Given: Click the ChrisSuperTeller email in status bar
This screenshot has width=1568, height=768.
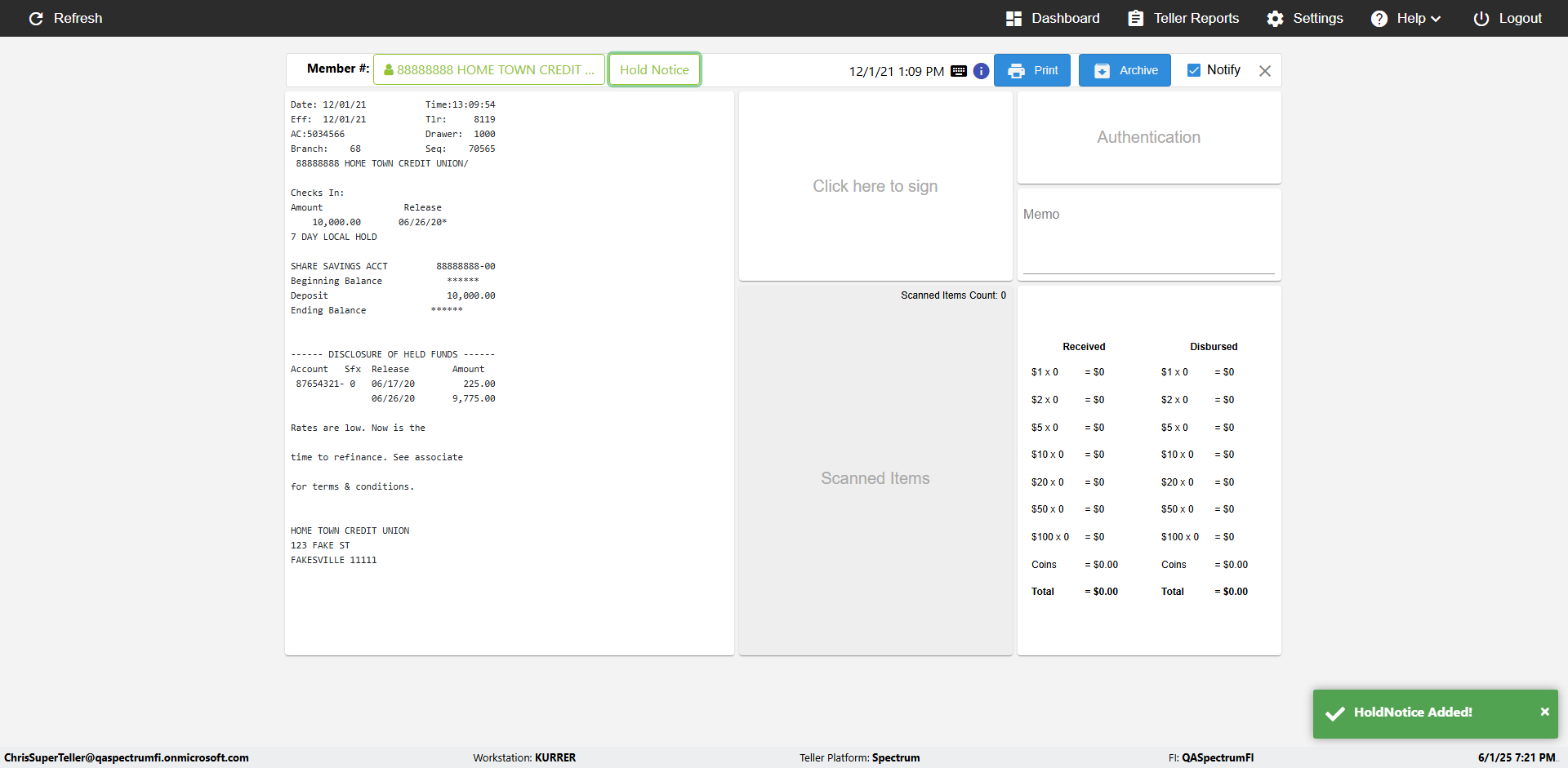Looking at the screenshot, I should (x=127, y=757).
